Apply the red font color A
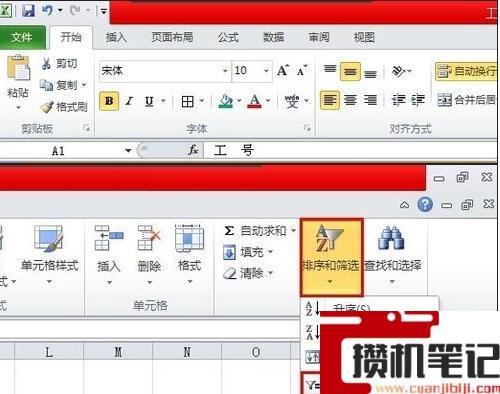This screenshot has height=394, width=500. click(255, 101)
